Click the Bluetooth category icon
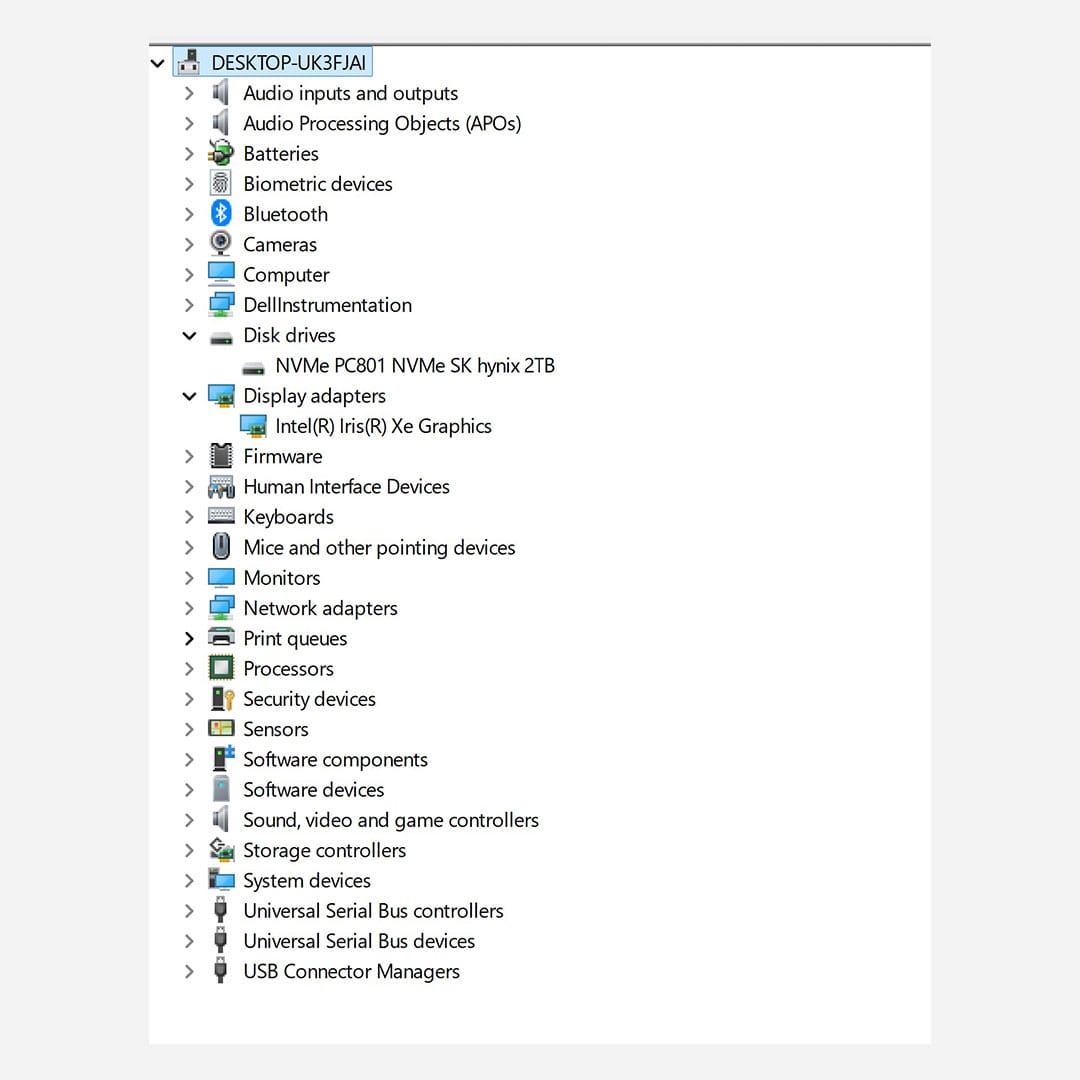 [x=221, y=214]
